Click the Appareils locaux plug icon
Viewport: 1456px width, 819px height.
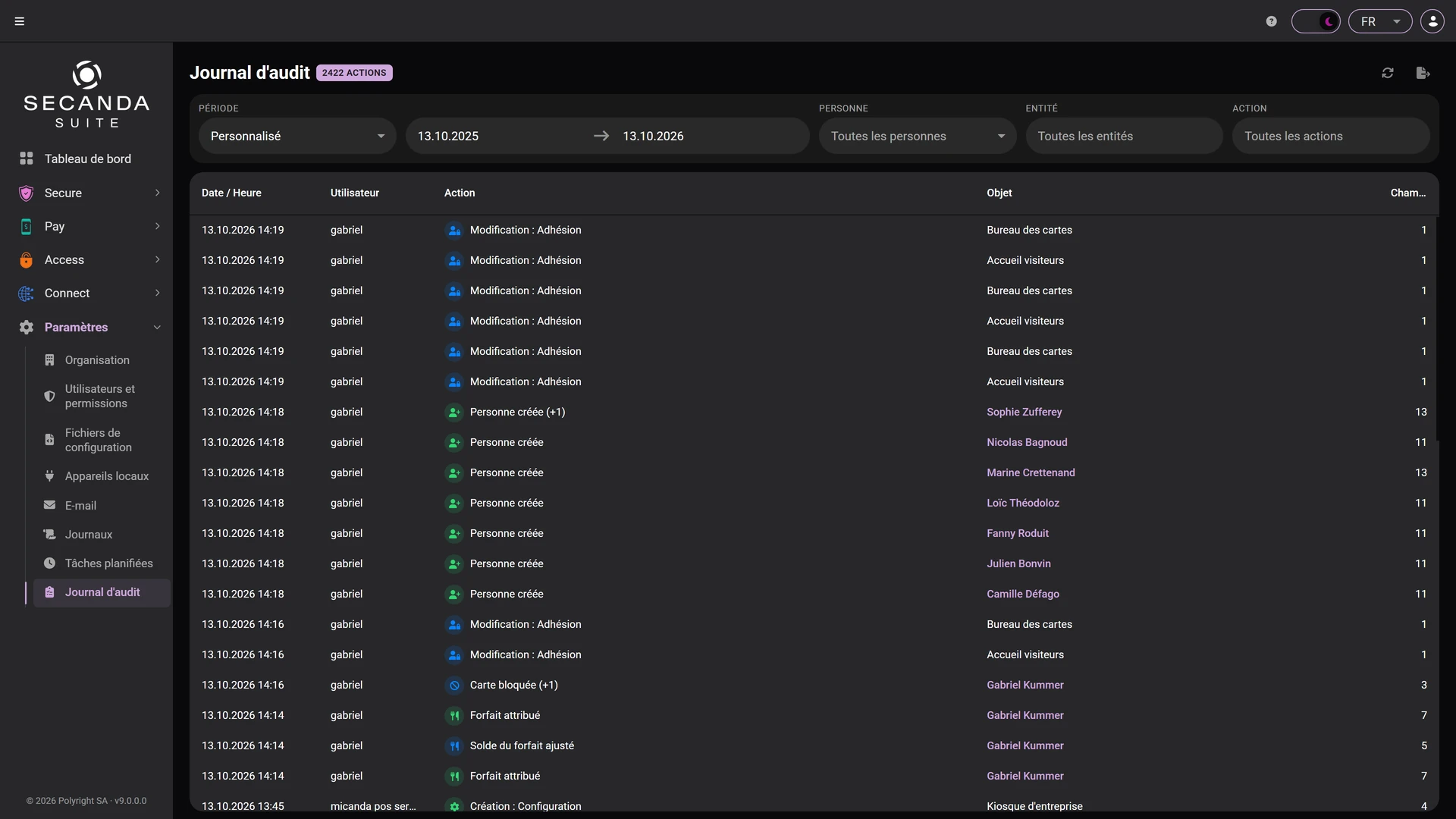click(49, 476)
